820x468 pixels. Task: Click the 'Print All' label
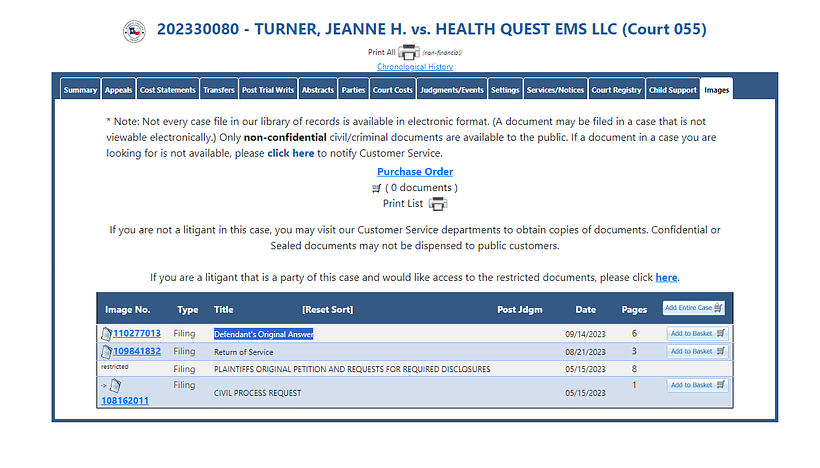(x=382, y=52)
